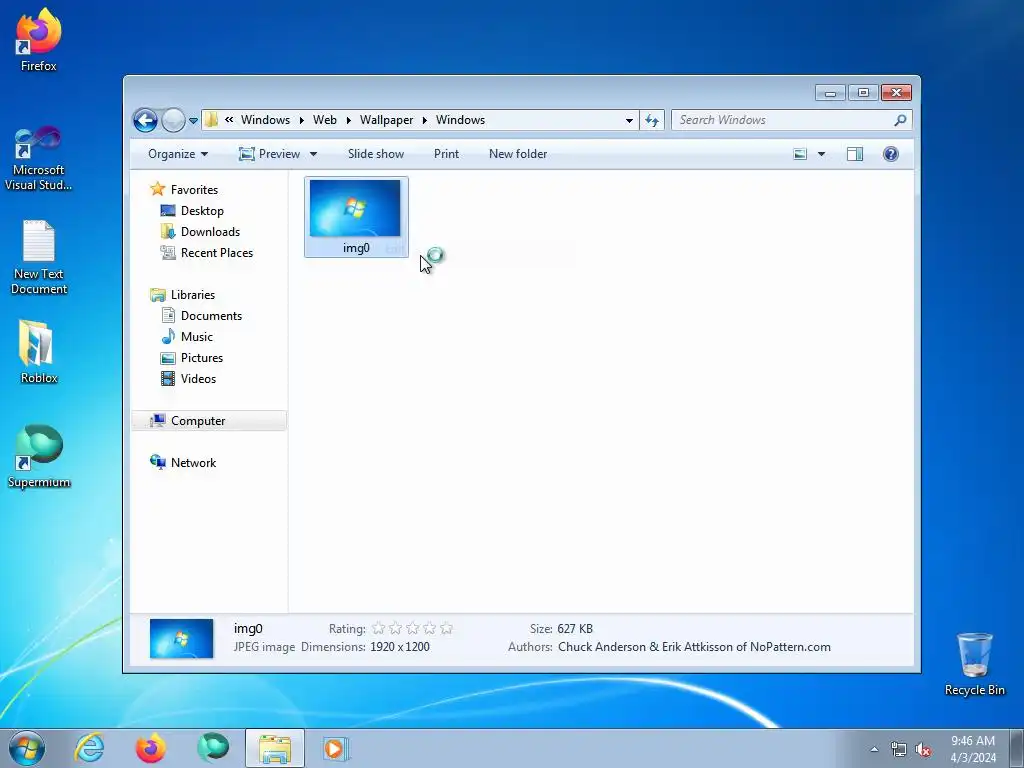Open address bar previous locations dropdown
The width and height of the screenshot is (1024, 768).
coord(629,120)
